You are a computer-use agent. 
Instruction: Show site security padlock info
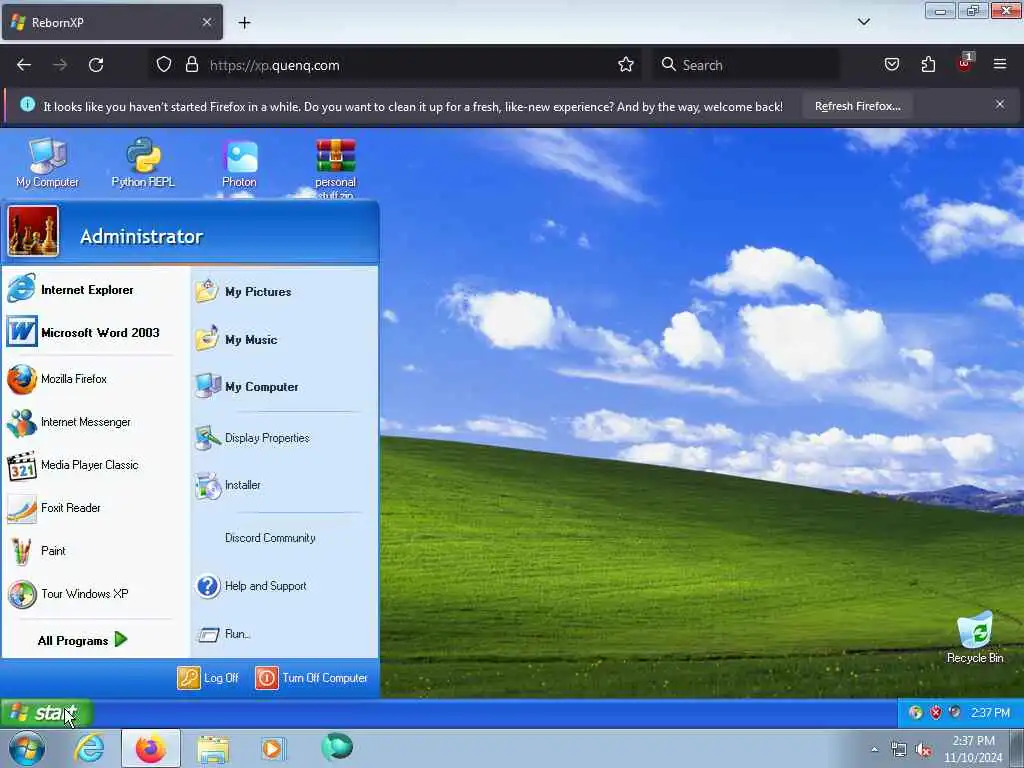[x=192, y=65]
